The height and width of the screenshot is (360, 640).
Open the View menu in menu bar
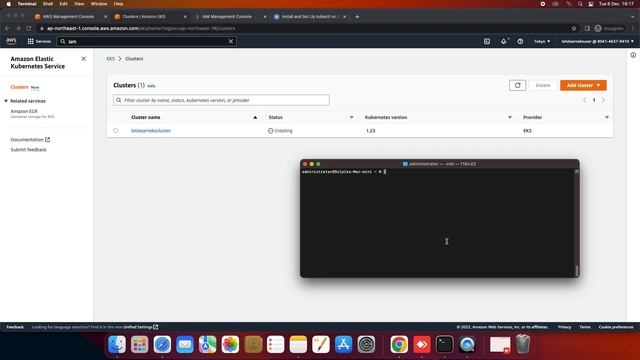pos(79,4)
